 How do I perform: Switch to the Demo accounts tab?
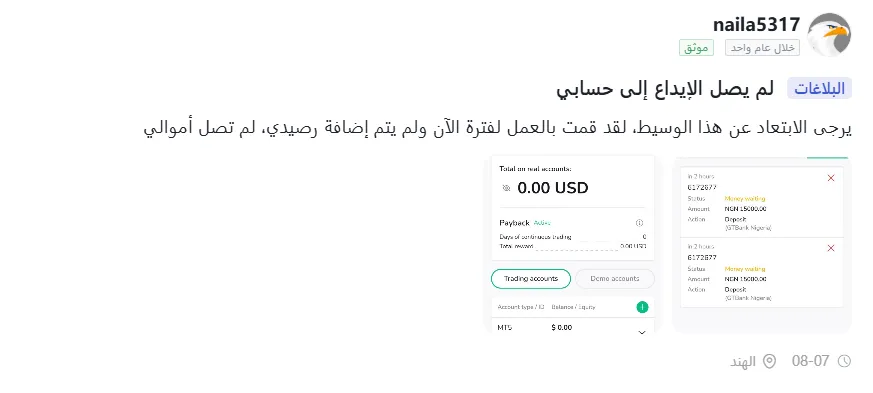[x=615, y=279]
